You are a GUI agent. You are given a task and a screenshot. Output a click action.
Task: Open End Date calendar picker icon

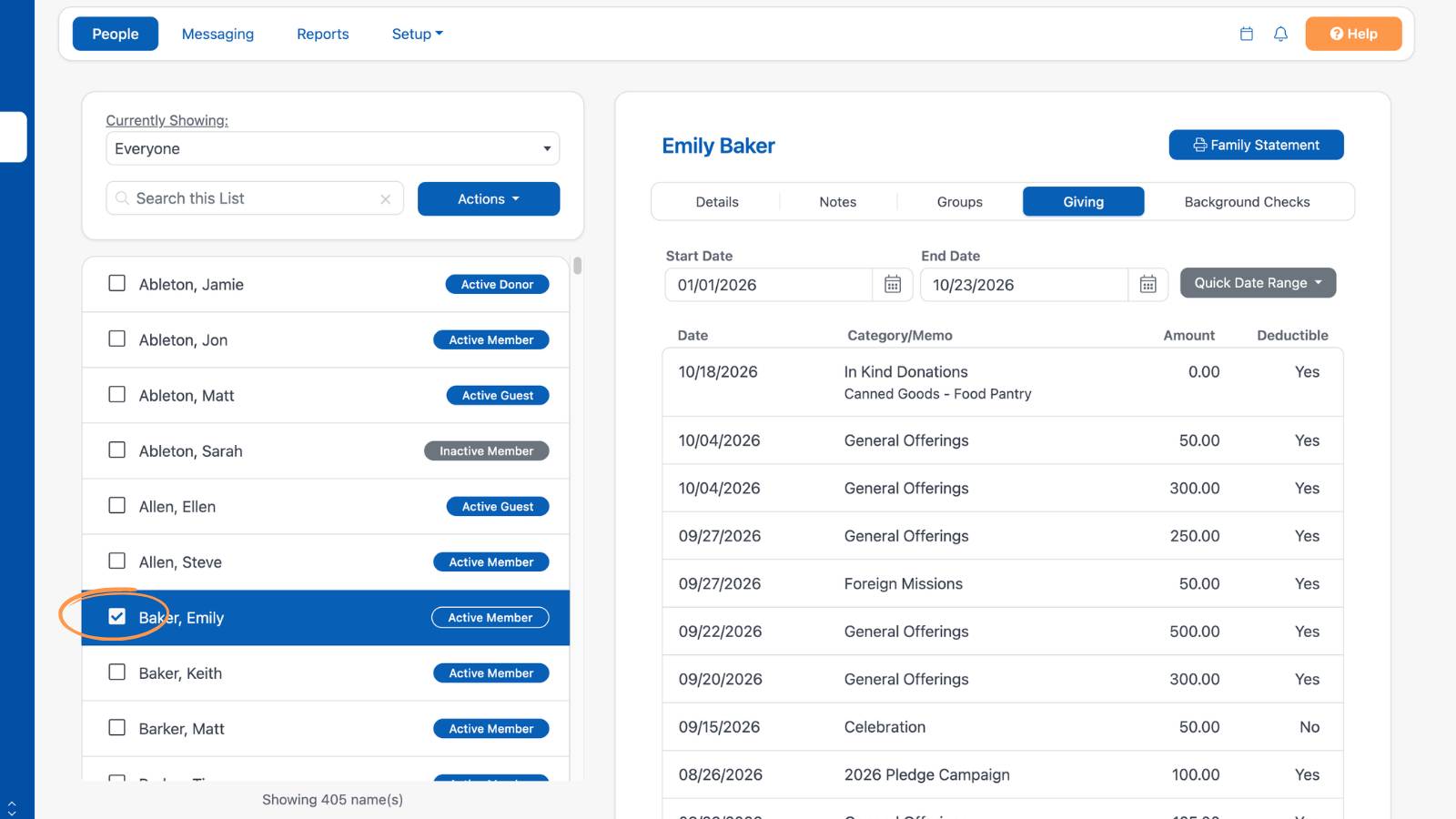pos(1148,285)
